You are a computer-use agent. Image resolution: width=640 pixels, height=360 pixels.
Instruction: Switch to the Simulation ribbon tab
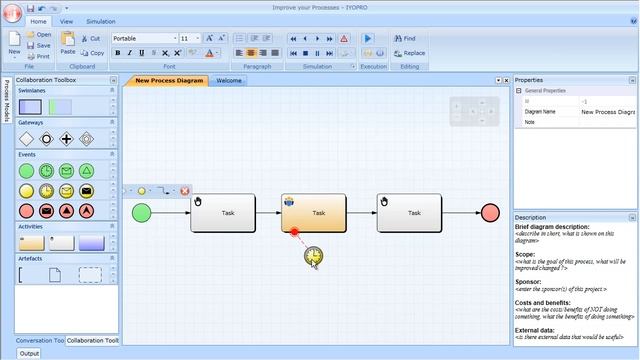pos(101,22)
